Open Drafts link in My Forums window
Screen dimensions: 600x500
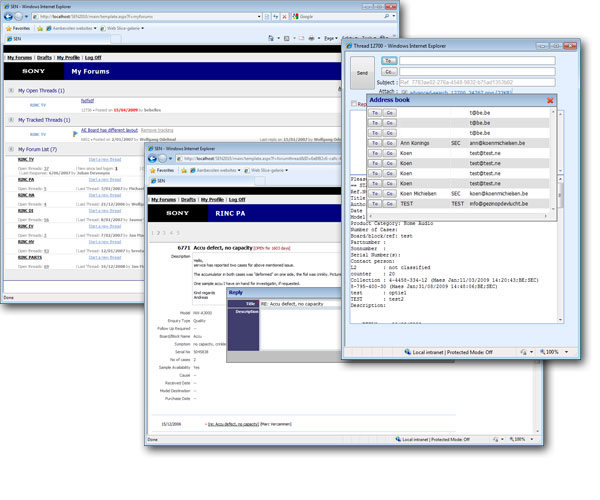(44, 58)
